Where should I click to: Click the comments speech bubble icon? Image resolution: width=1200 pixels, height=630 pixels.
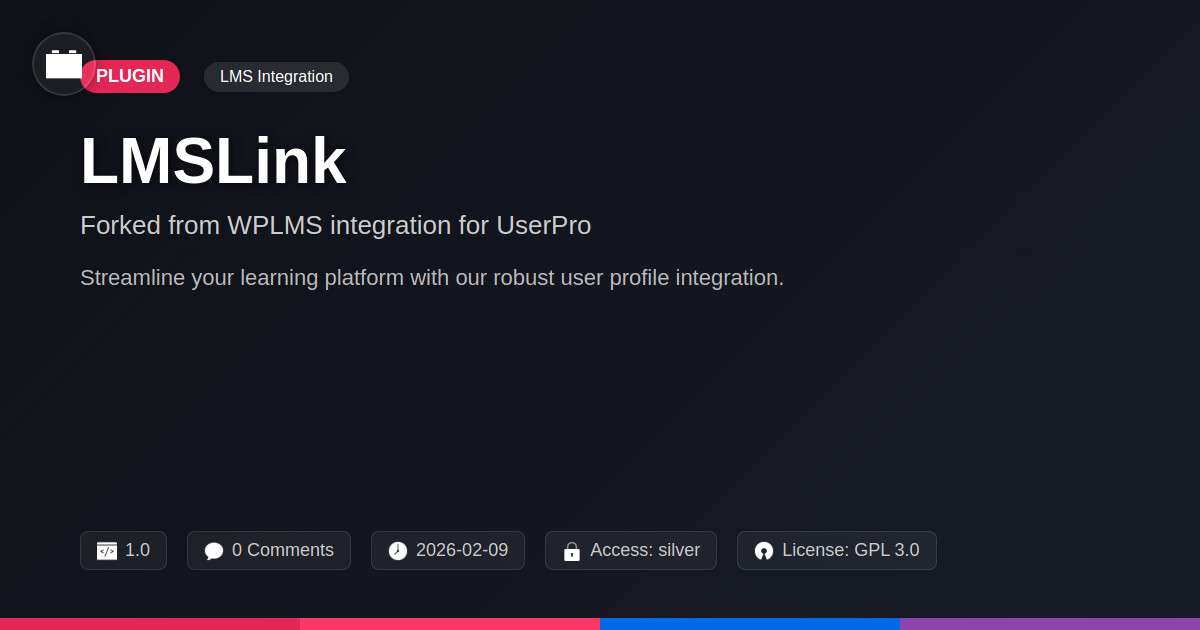pyautogui.click(x=214, y=551)
